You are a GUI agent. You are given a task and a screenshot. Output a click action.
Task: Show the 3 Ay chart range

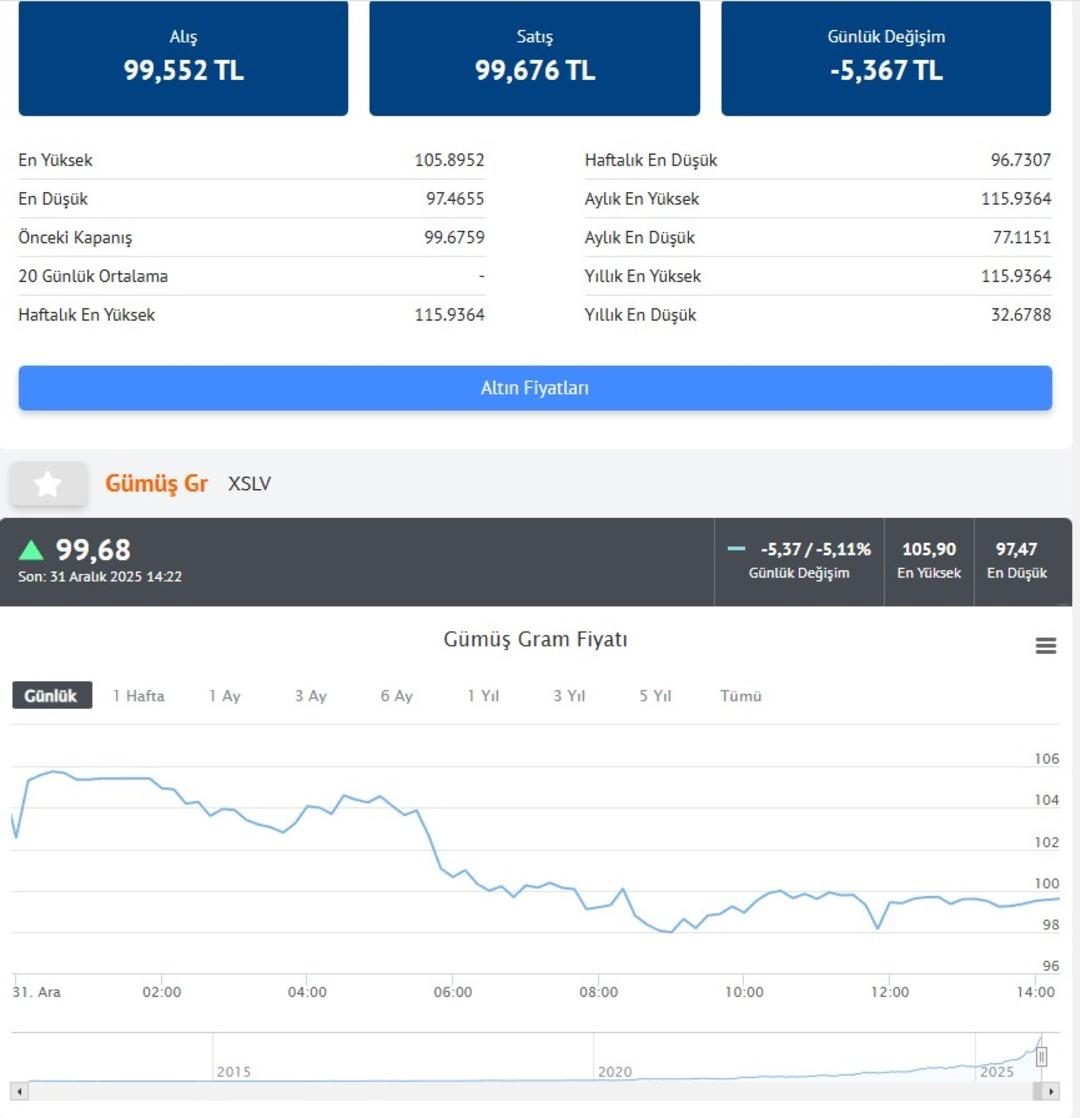310,696
